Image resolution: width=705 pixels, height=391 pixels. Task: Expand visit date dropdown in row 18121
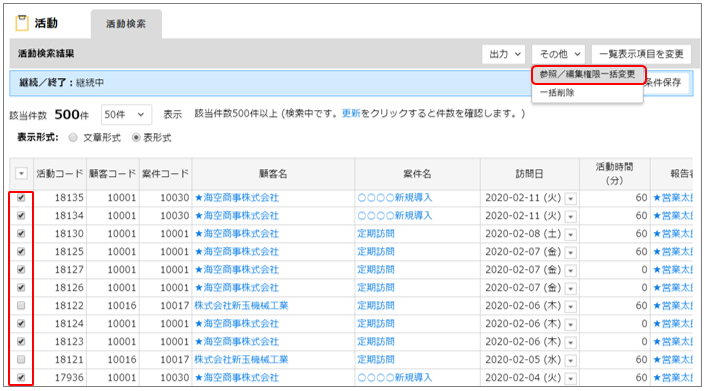[571, 360]
